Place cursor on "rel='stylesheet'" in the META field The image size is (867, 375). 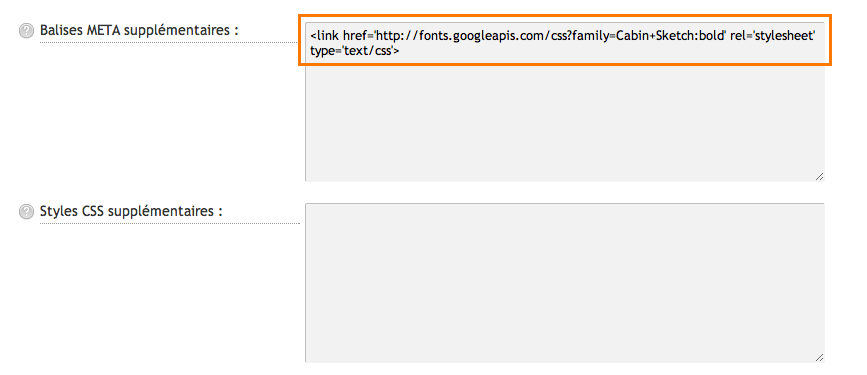click(773, 37)
